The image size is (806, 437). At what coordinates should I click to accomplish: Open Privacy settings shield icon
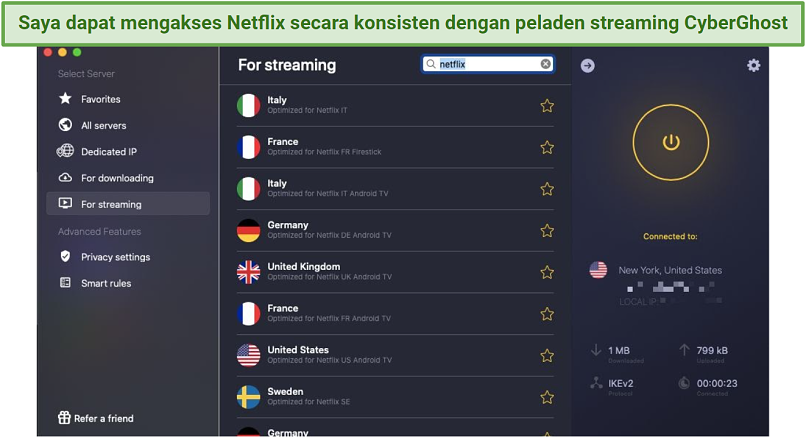point(65,256)
